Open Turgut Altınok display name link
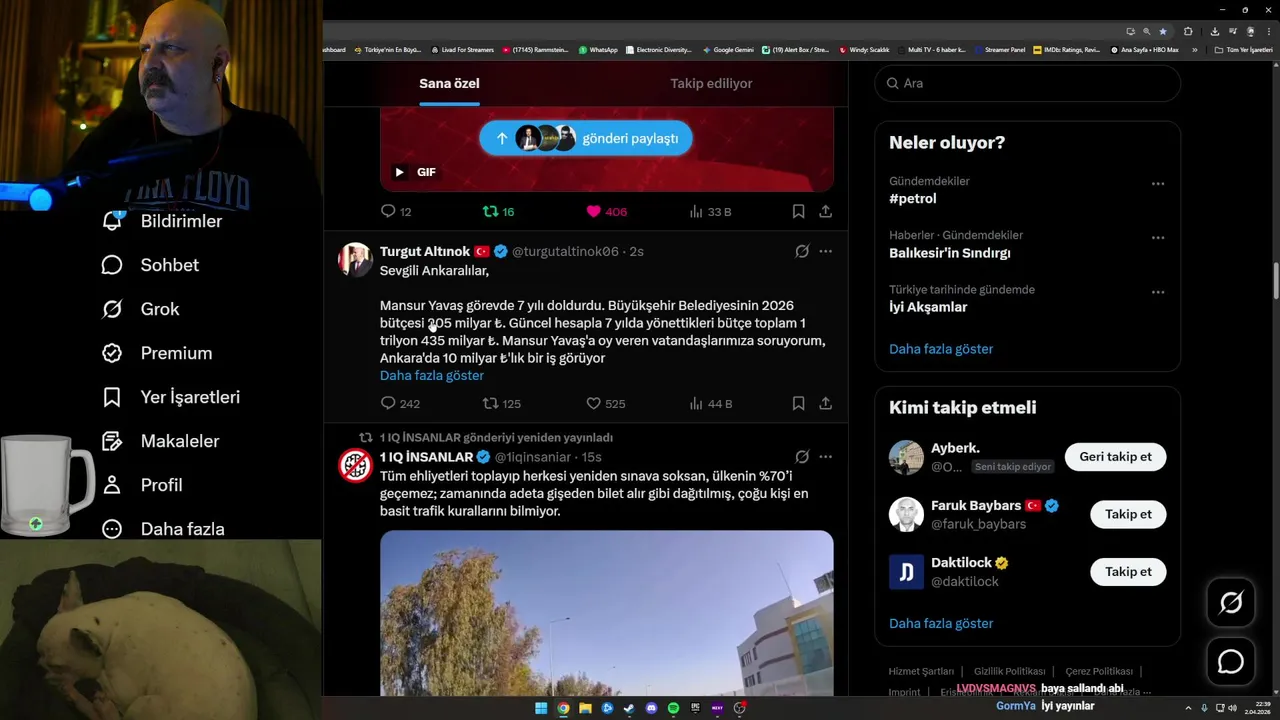The image size is (1280, 720). [x=425, y=251]
